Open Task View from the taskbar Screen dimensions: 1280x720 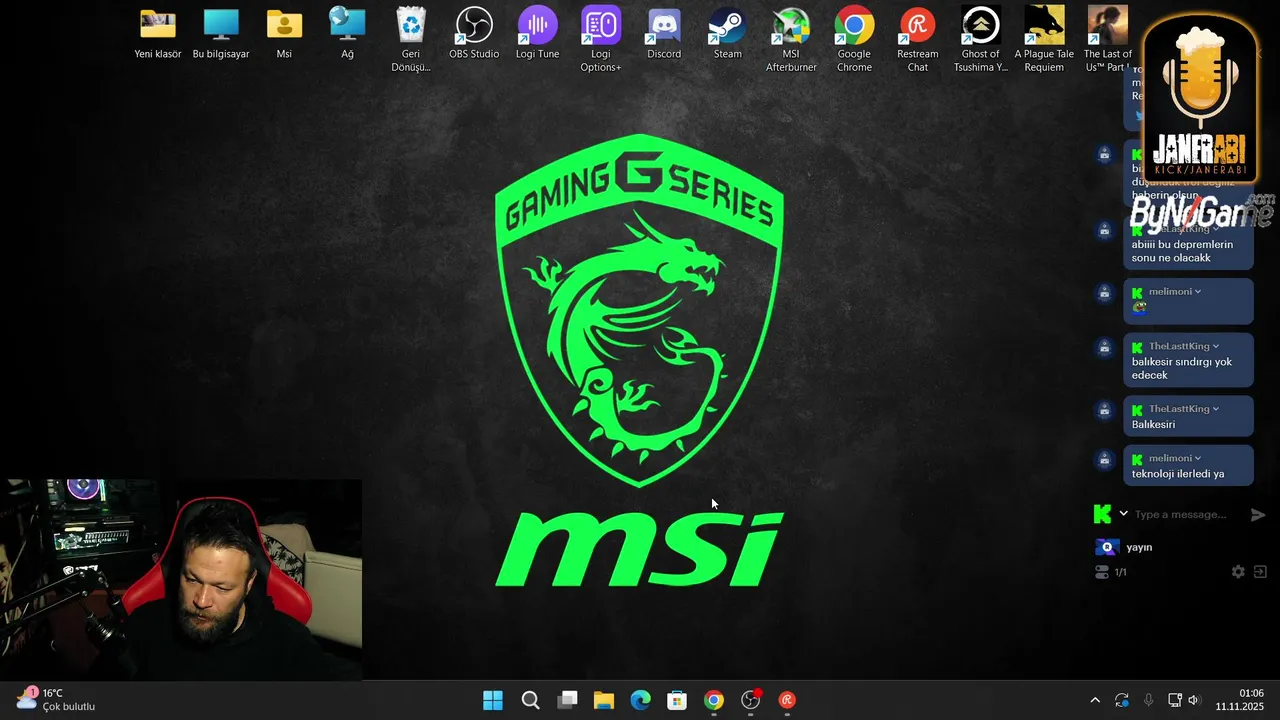coord(567,700)
